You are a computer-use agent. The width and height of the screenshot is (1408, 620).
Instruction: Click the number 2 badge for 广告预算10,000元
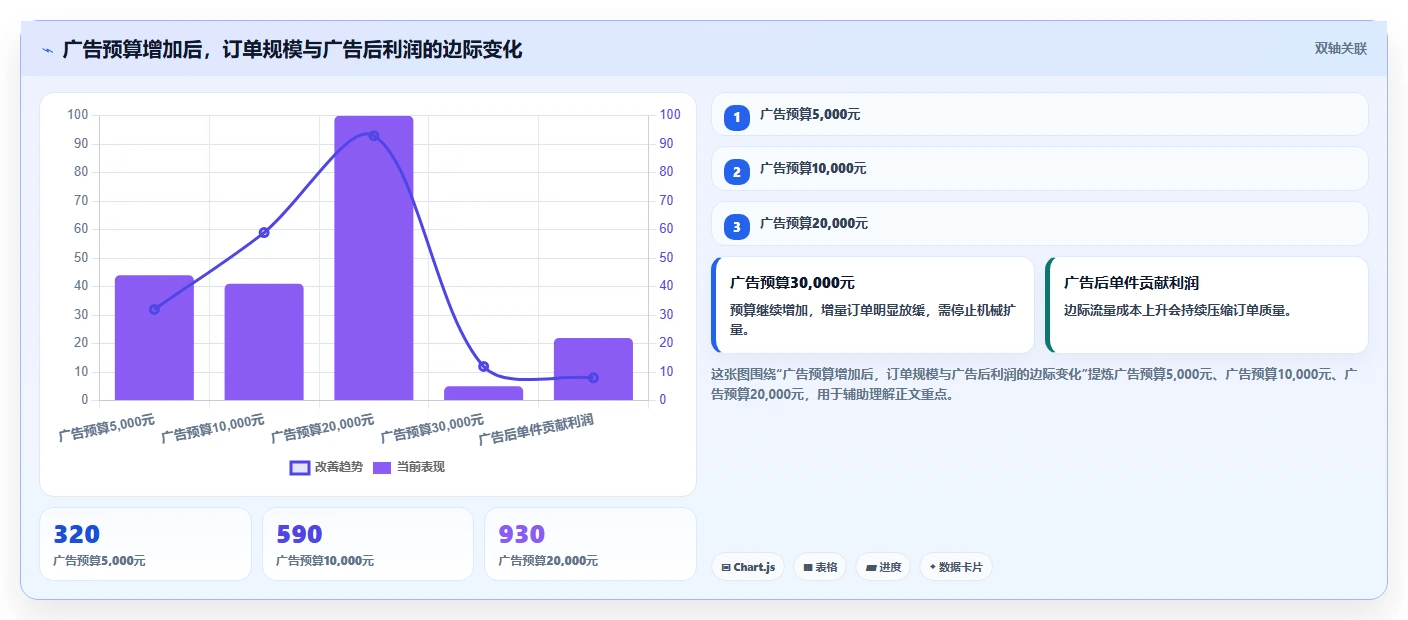[737, 172]
